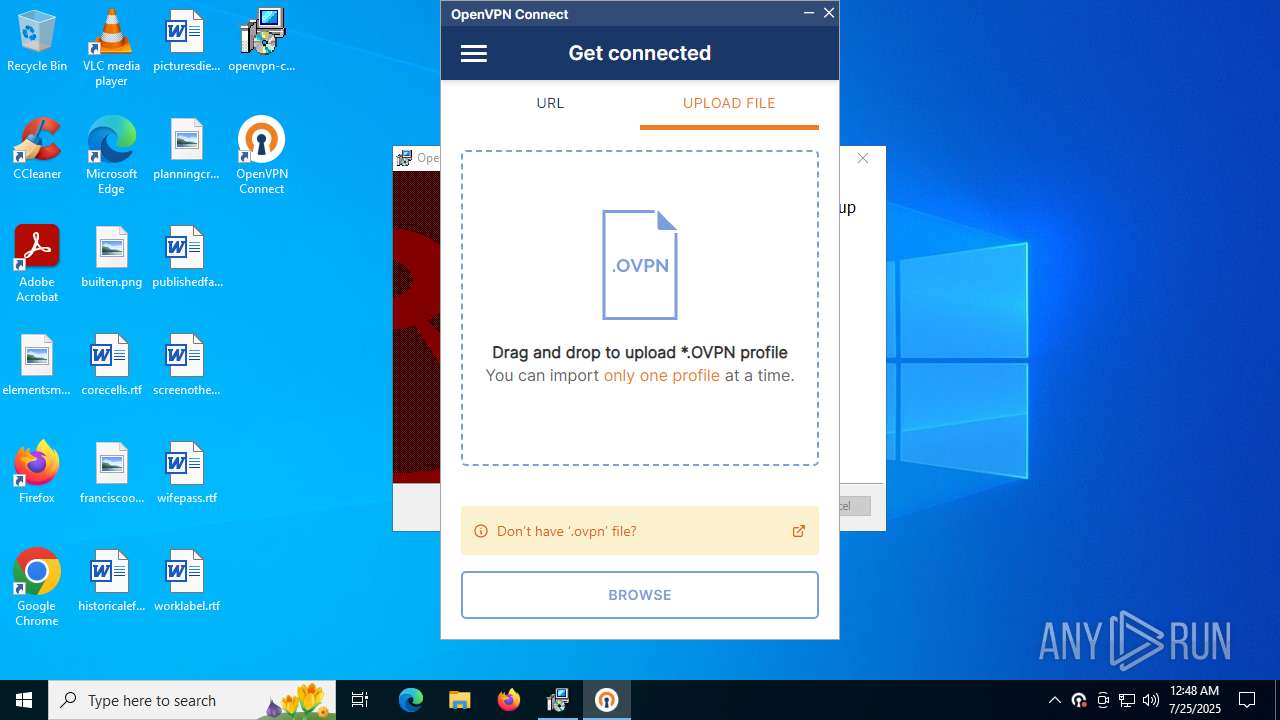Screen dimensions: 1280x720
Task: Open Task View on the taskbar
Action: click(x=360, y=700)
